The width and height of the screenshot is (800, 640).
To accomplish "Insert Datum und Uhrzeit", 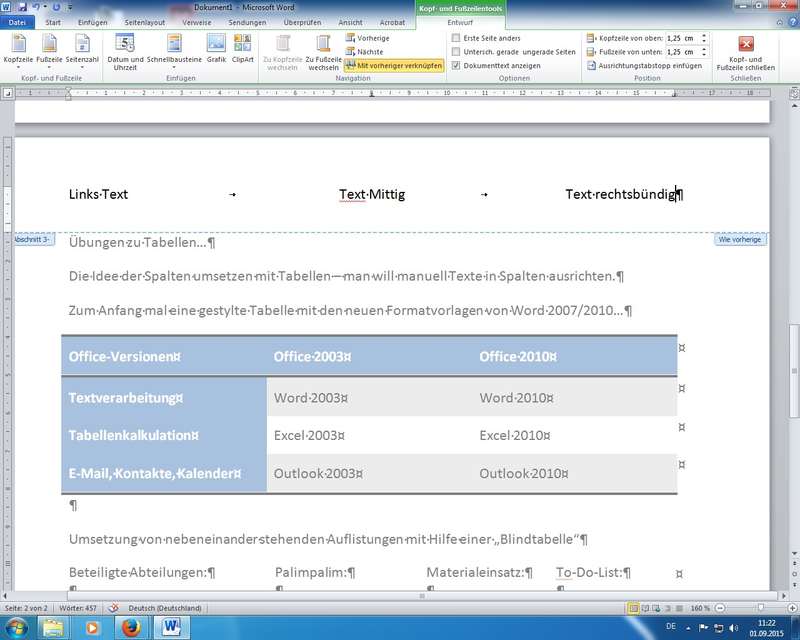I will click(125, 51).
